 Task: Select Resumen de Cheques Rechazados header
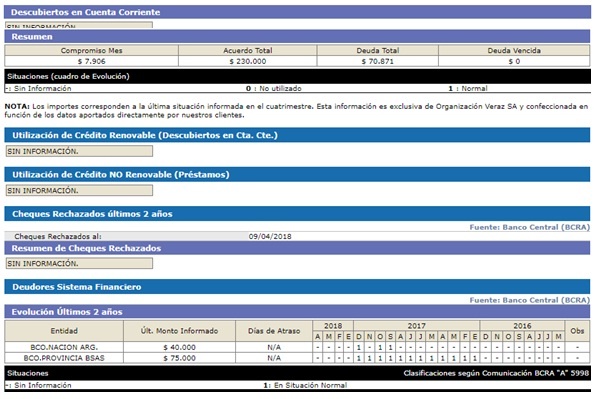click(x=297, y=248)
